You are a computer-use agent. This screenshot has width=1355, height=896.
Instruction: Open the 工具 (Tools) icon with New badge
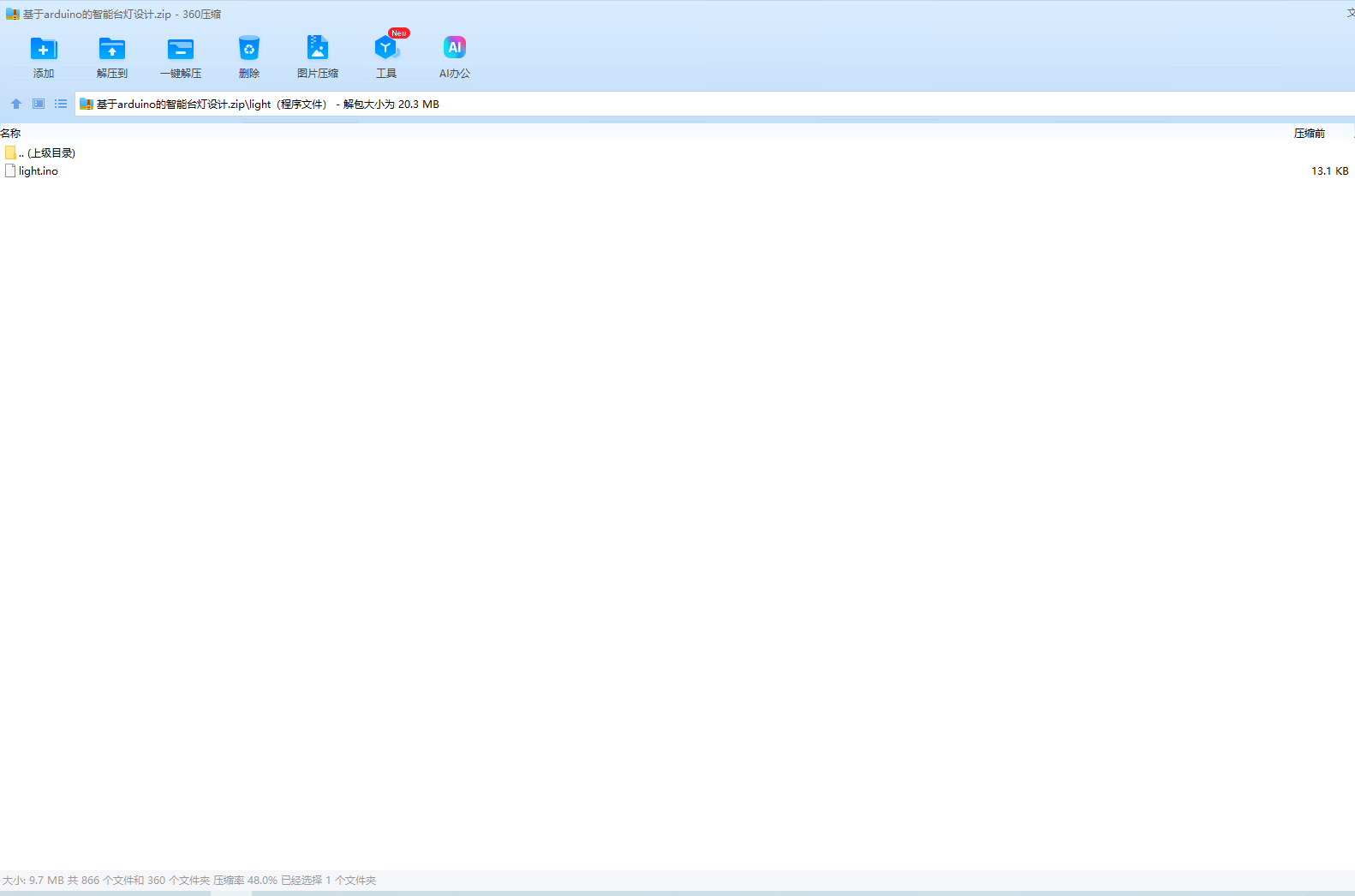tap(386, 49)
